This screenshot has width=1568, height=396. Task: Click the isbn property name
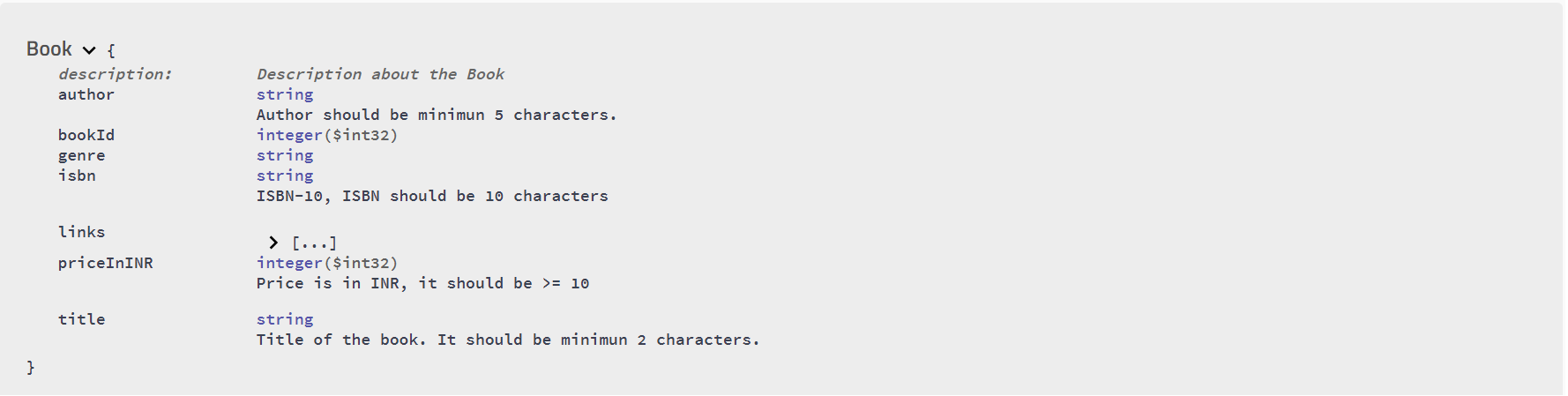(77, 176)
